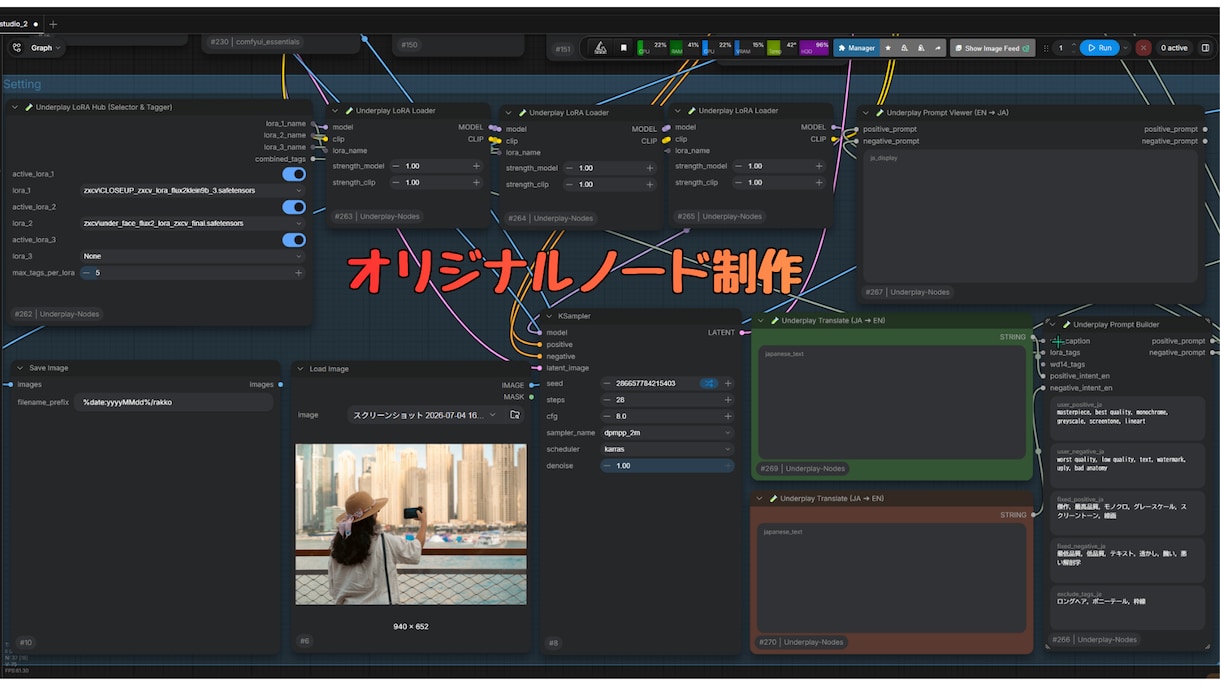Open the sampler_name dpmpp_2m dropdown

pyautogui.click(x=667, y=433)
